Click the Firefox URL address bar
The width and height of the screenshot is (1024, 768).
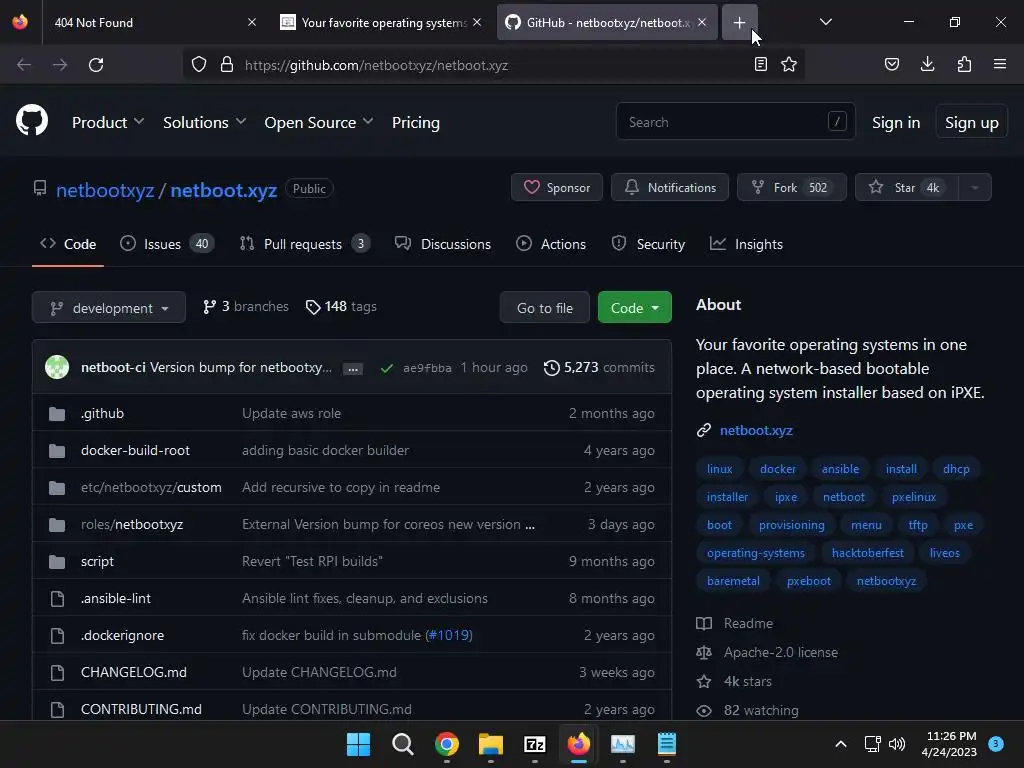tap(494, 65)
